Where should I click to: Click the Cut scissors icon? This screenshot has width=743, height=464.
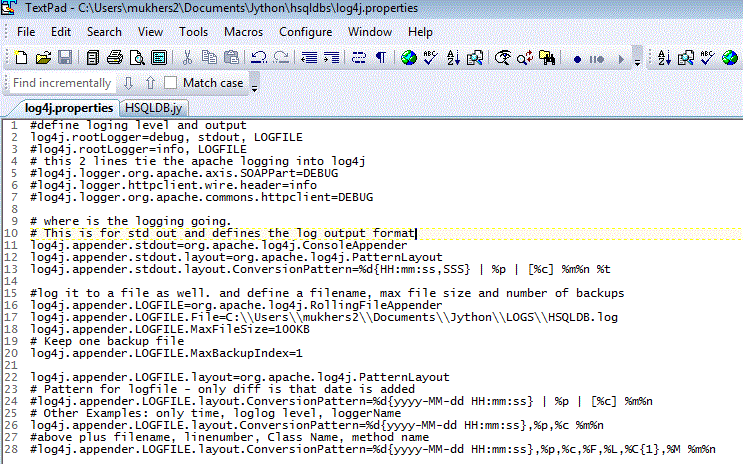187,58
